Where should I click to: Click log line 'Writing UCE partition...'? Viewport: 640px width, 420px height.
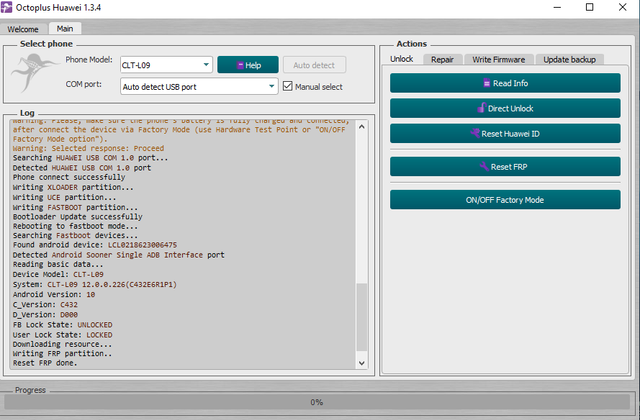click(64, 197)
